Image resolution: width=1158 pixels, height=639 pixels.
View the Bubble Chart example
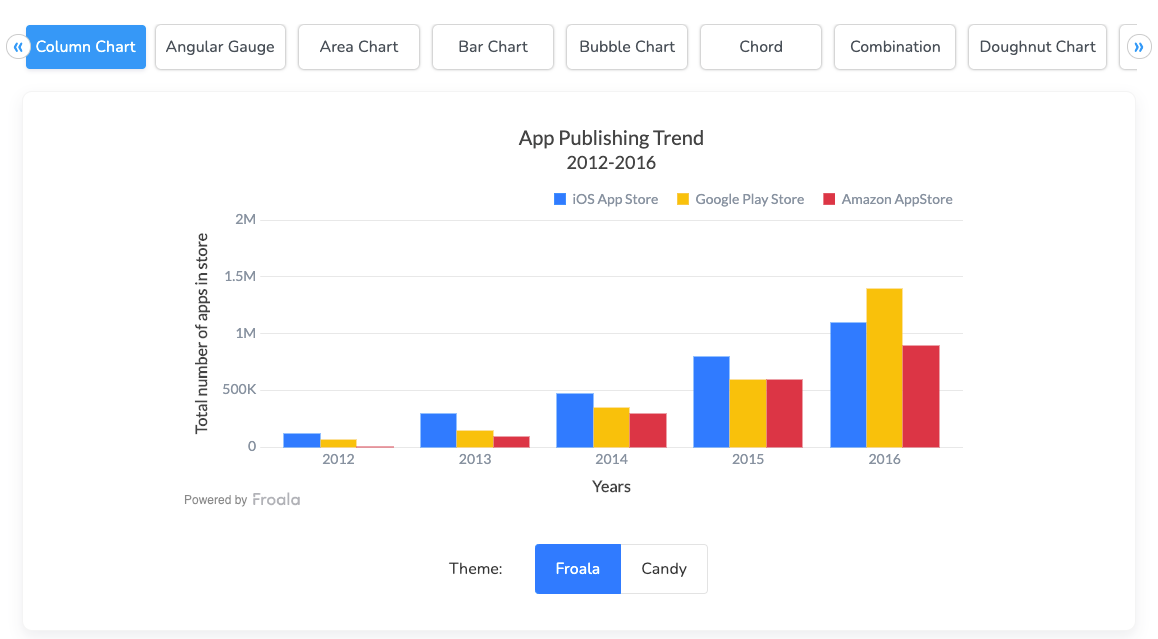pyautogui.click(x=626, y=46)
